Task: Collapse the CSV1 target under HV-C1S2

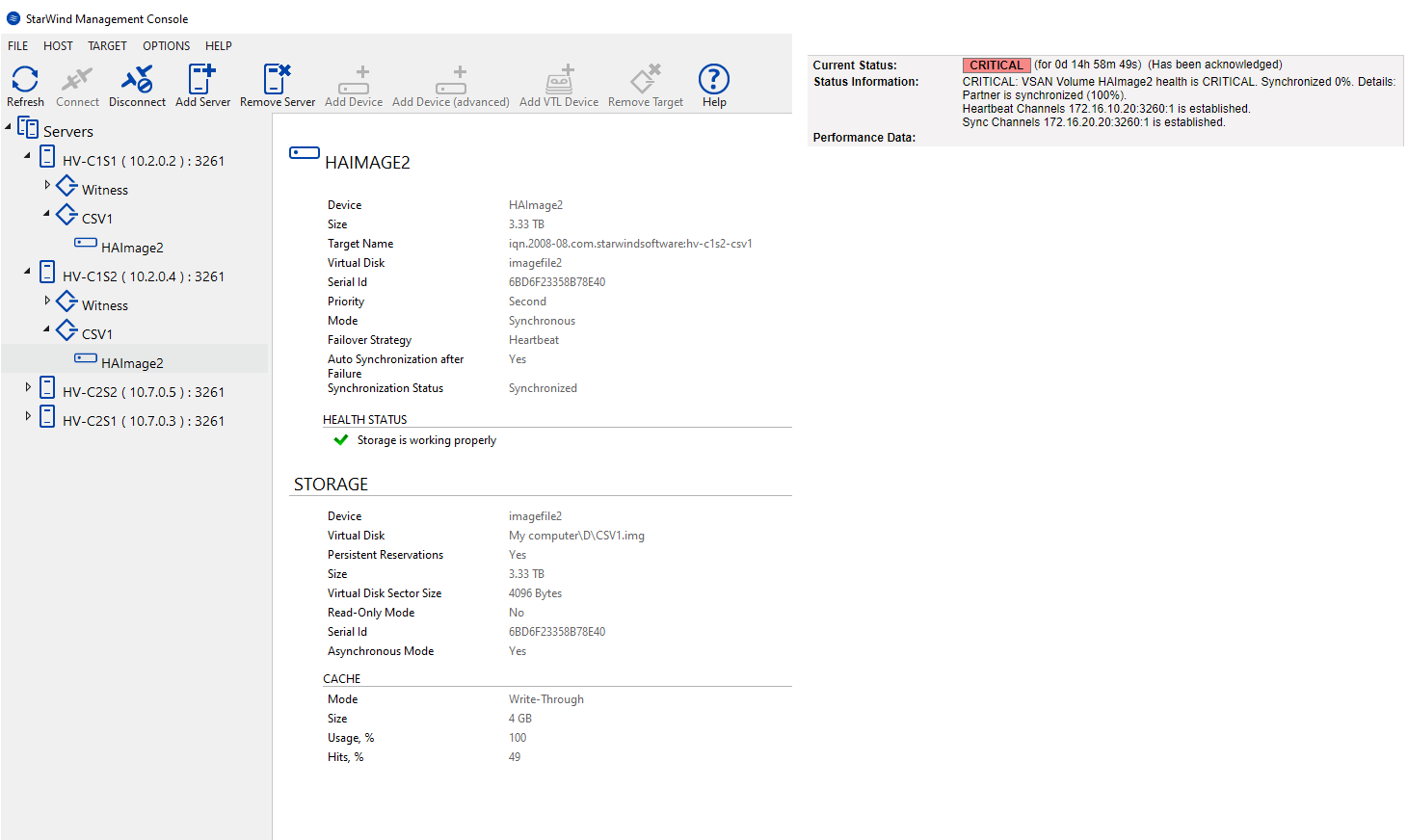Action: [x=46, y=328]
